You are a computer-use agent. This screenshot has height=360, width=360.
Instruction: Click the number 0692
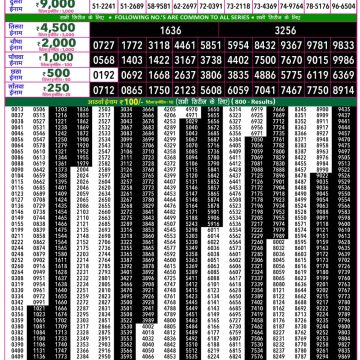[x=132, y=75]
